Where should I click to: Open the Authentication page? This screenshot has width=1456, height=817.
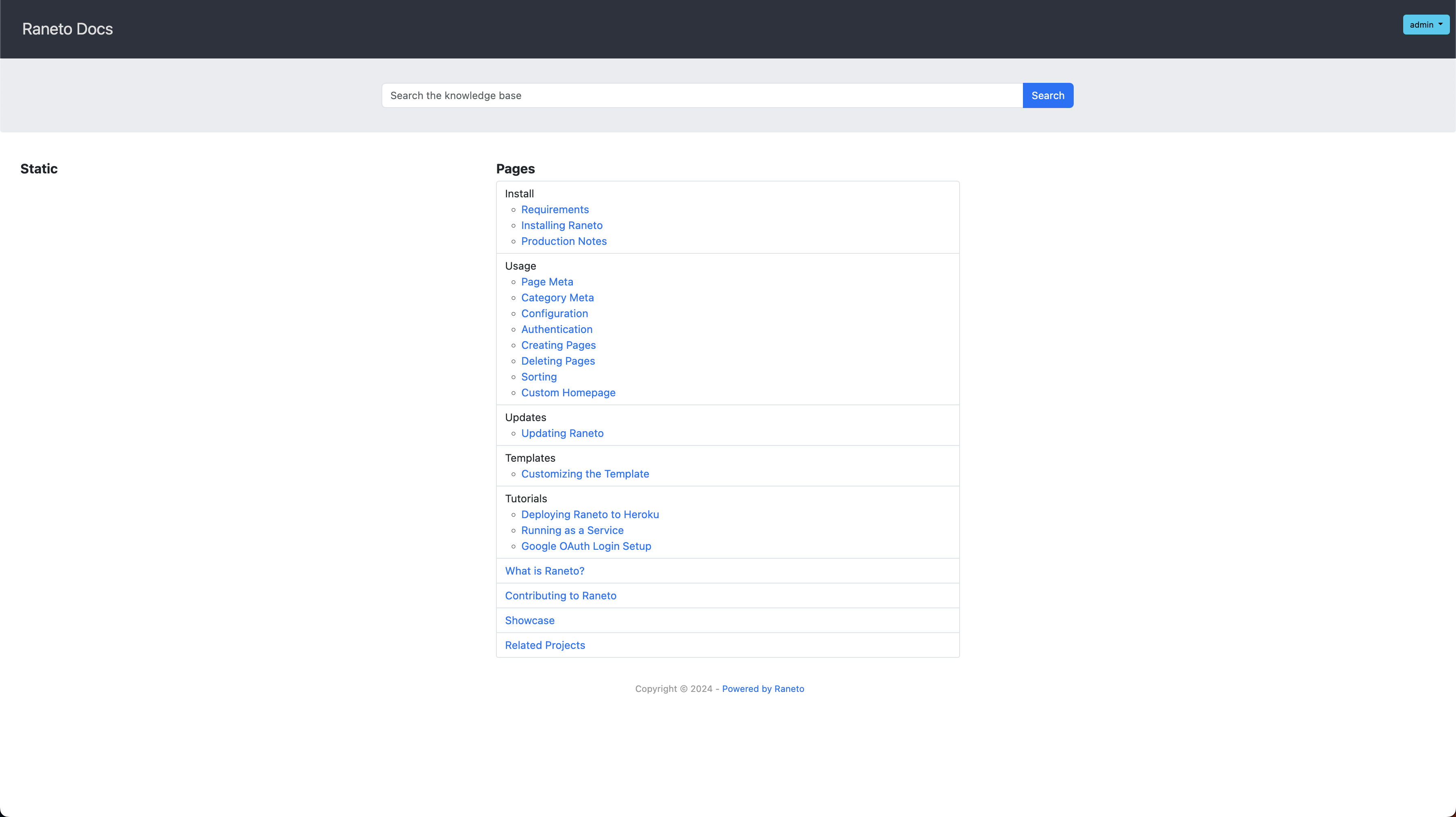557,329
